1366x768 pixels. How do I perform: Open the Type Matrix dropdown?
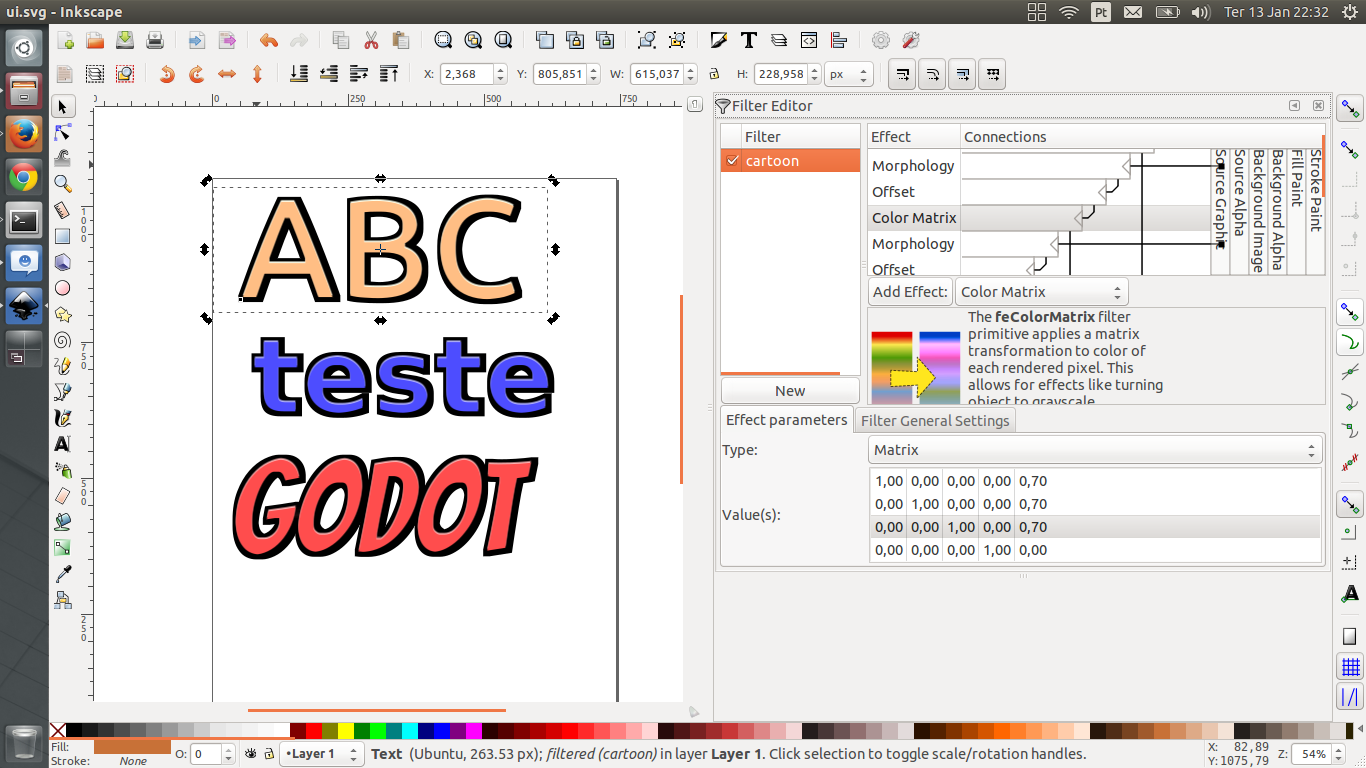click(1095, 450)
